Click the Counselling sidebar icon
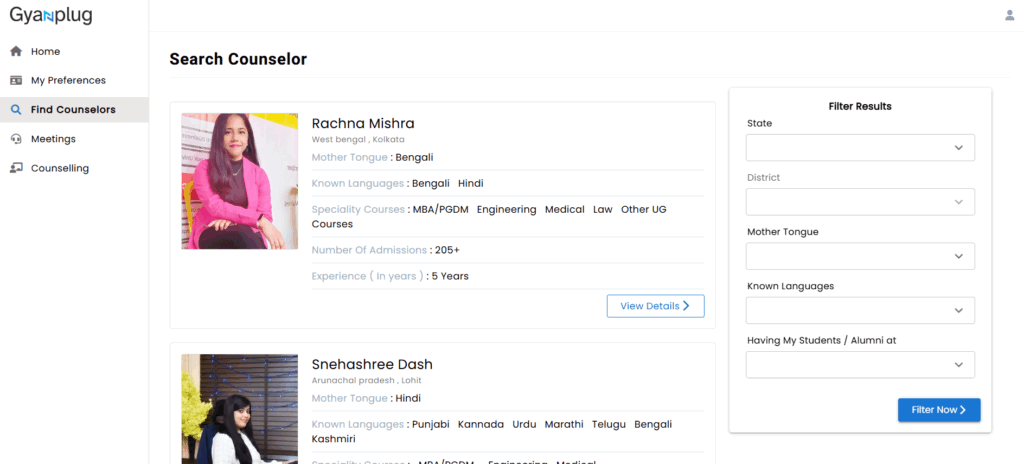The width and height of the screenshot is (1024, 464). click(x=16, y=168)
